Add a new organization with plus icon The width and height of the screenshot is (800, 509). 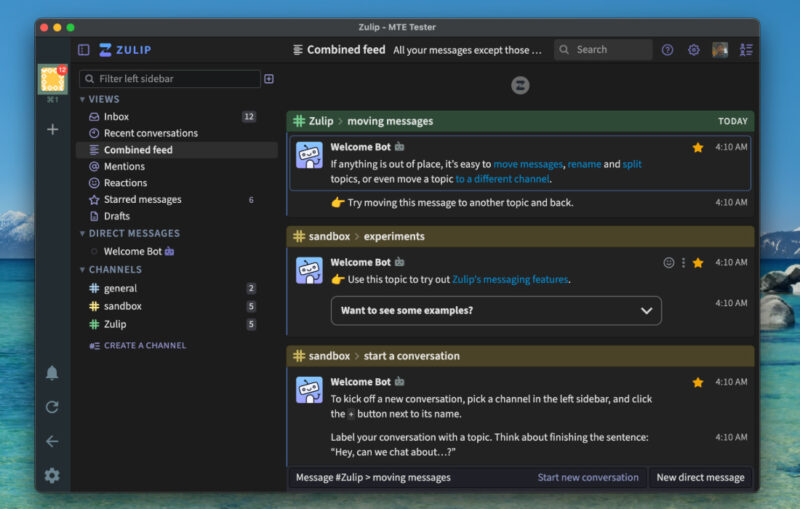(53, 130)
